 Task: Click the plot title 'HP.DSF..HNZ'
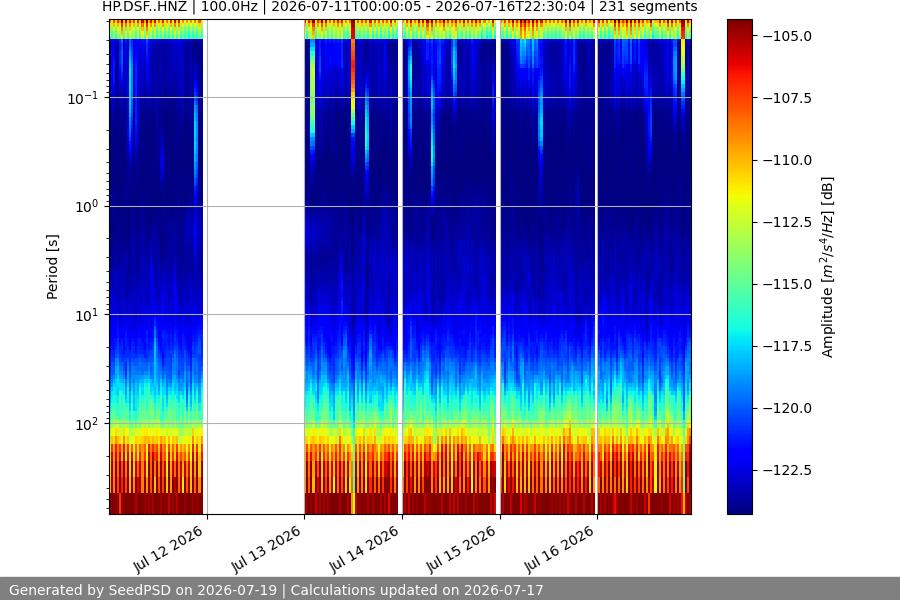[144, 7]
